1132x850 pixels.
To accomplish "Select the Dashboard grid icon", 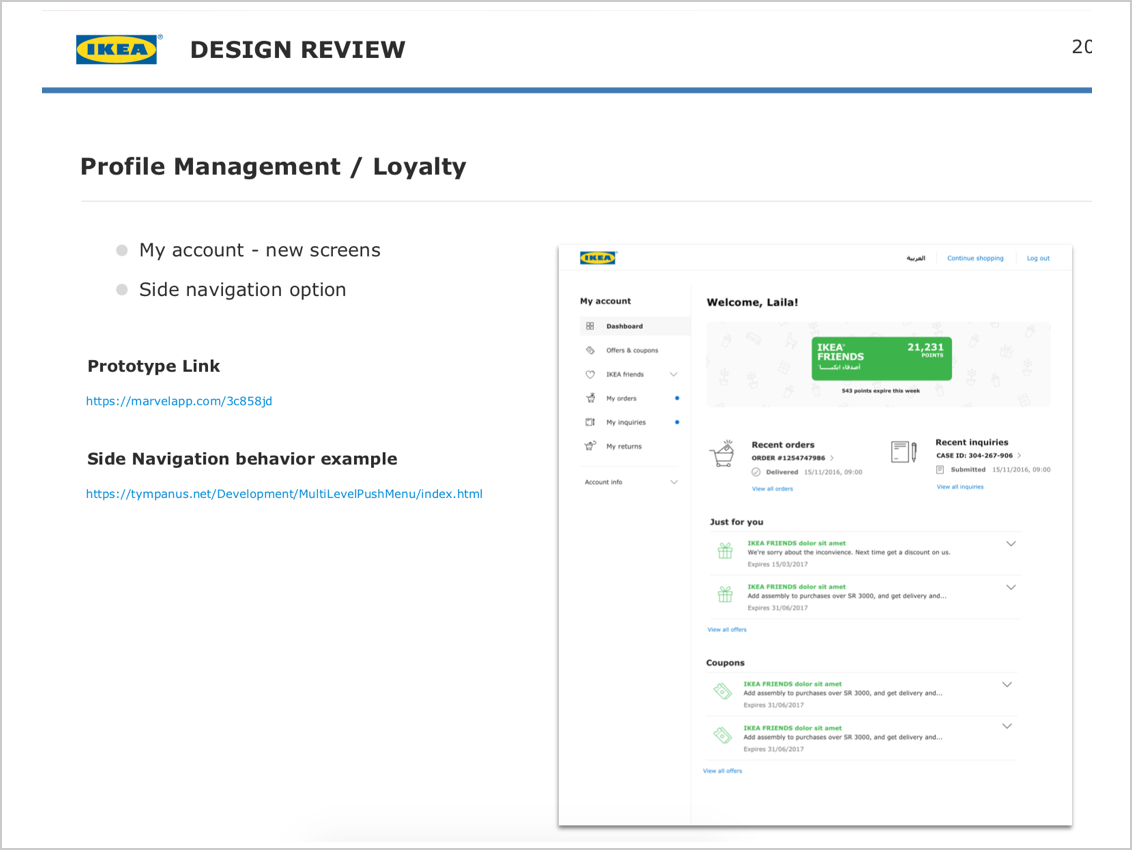I will (590, 326).
